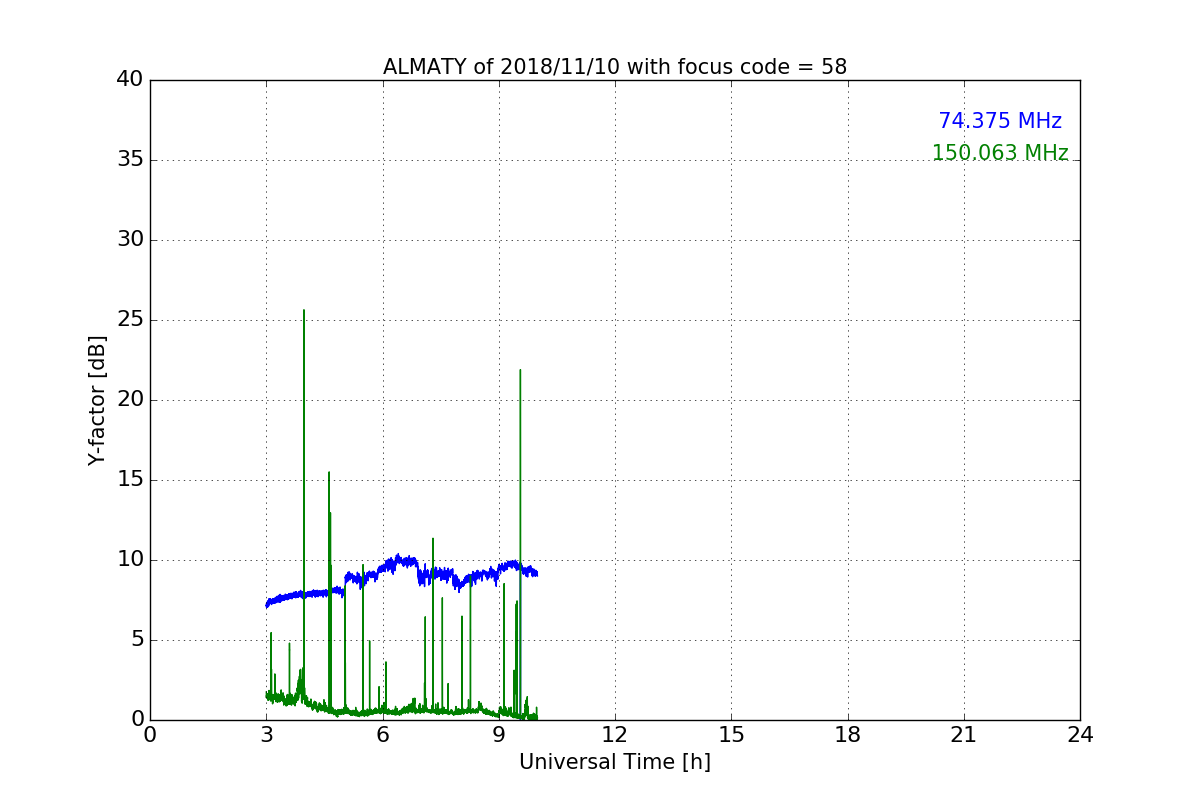Click the y-axis tick label '20'
1200x800 pixels.
[x=130, y=400]
